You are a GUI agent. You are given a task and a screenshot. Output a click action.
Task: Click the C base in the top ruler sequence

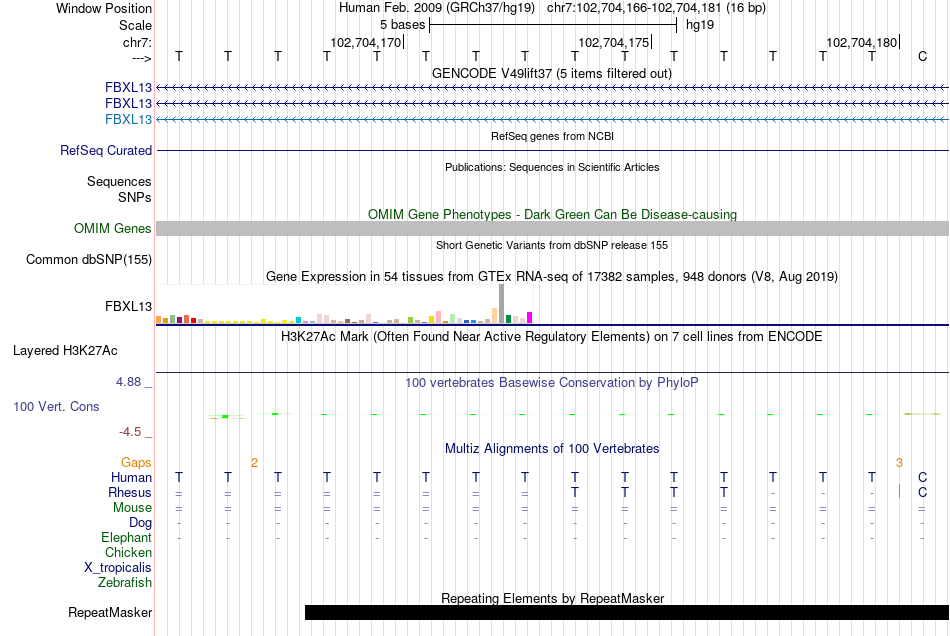[922, 56]
